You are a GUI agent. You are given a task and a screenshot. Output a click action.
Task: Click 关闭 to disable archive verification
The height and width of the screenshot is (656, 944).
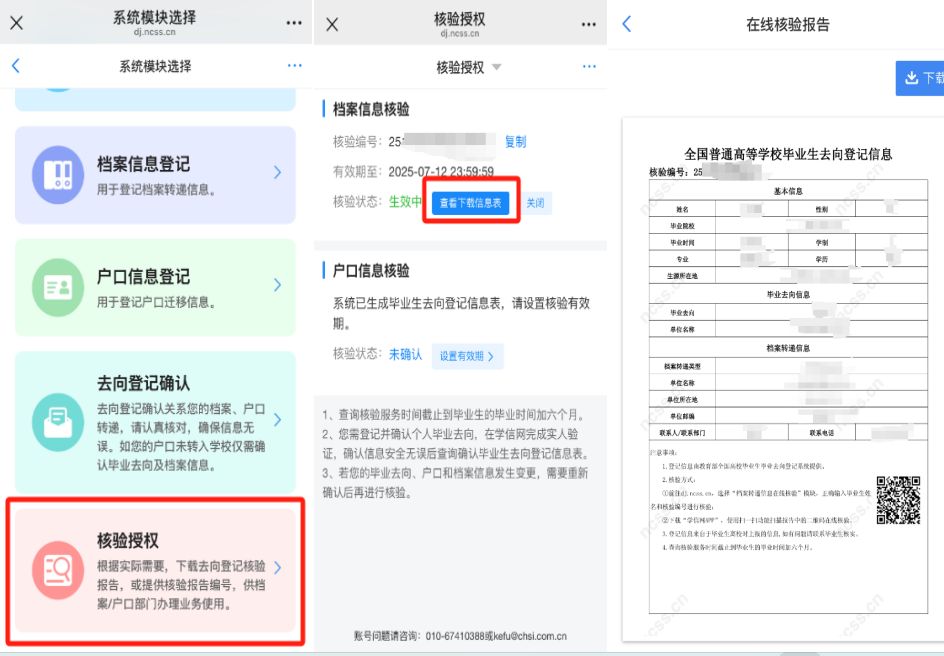536,203
